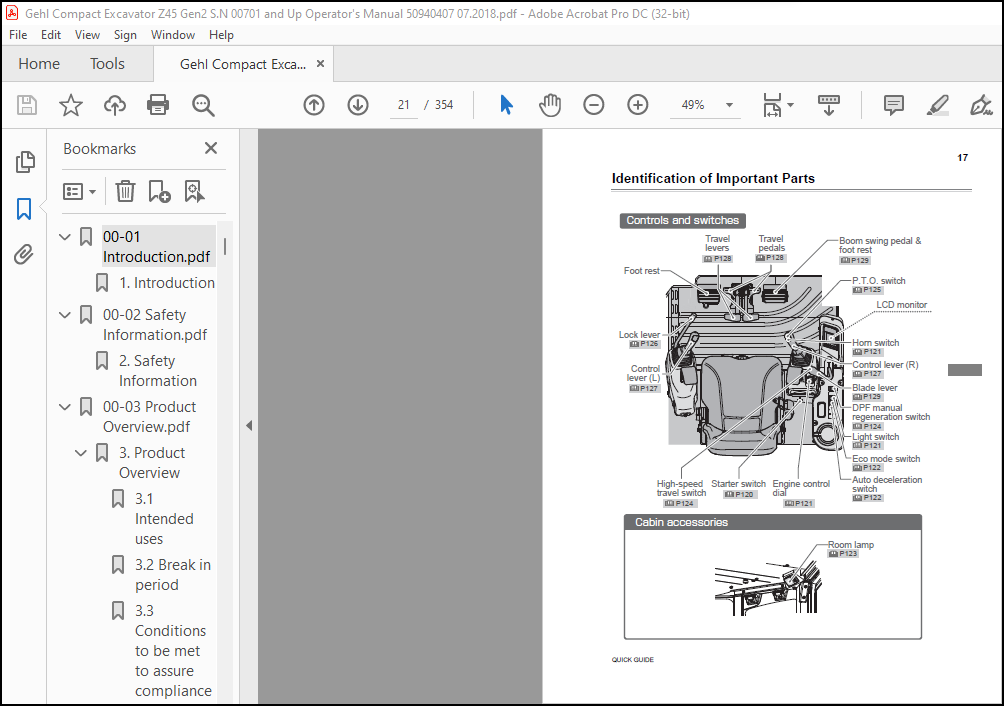Click the Blade lever label
This screenshot has height=706, width=1004.
point(875,387)
